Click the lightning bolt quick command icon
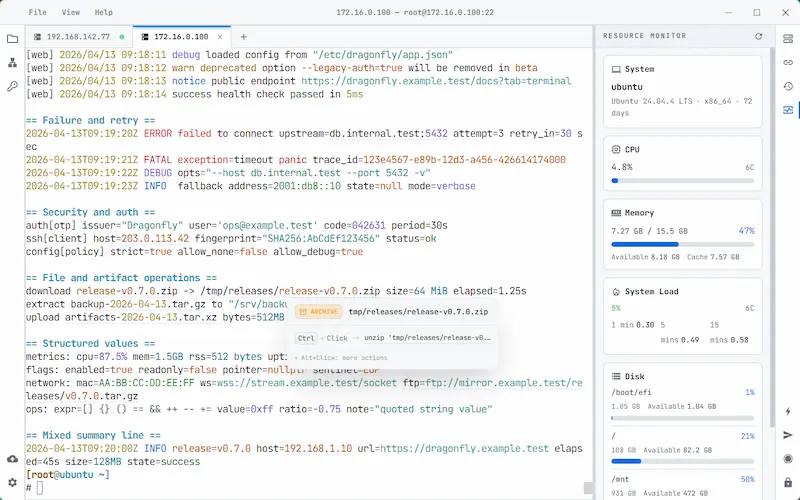Image resolution: width=800 pixels, height=500 pixels. (788, 411)
